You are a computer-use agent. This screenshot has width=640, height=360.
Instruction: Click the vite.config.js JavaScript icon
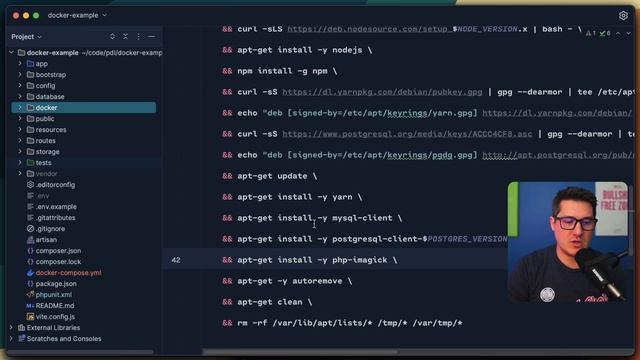coord(30,317)
